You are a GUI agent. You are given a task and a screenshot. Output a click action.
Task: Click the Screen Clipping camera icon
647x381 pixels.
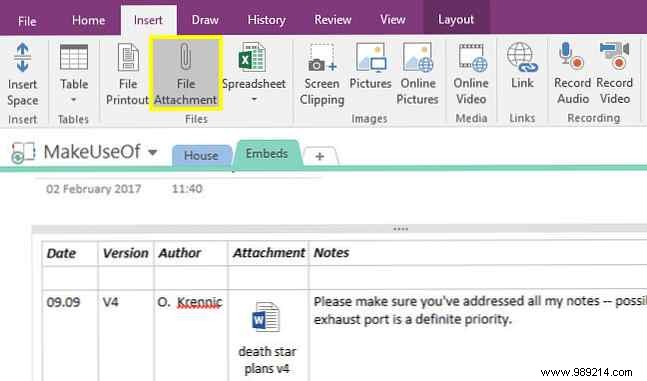coord(322,58)
